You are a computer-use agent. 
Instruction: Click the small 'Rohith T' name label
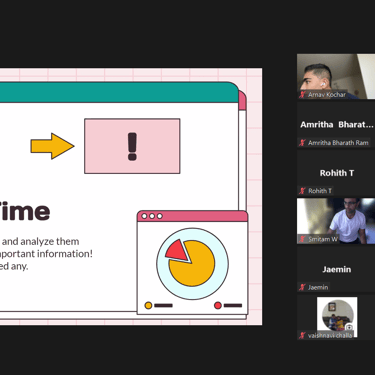pos(320,191)
